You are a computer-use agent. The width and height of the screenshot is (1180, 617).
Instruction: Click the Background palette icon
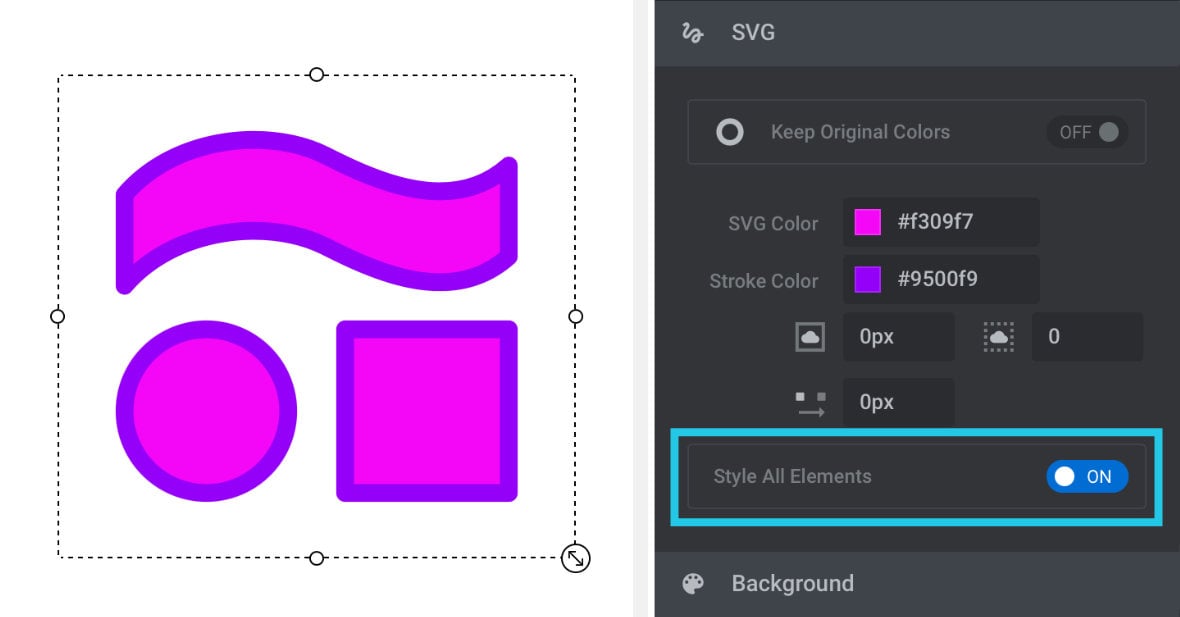(693, 583)
